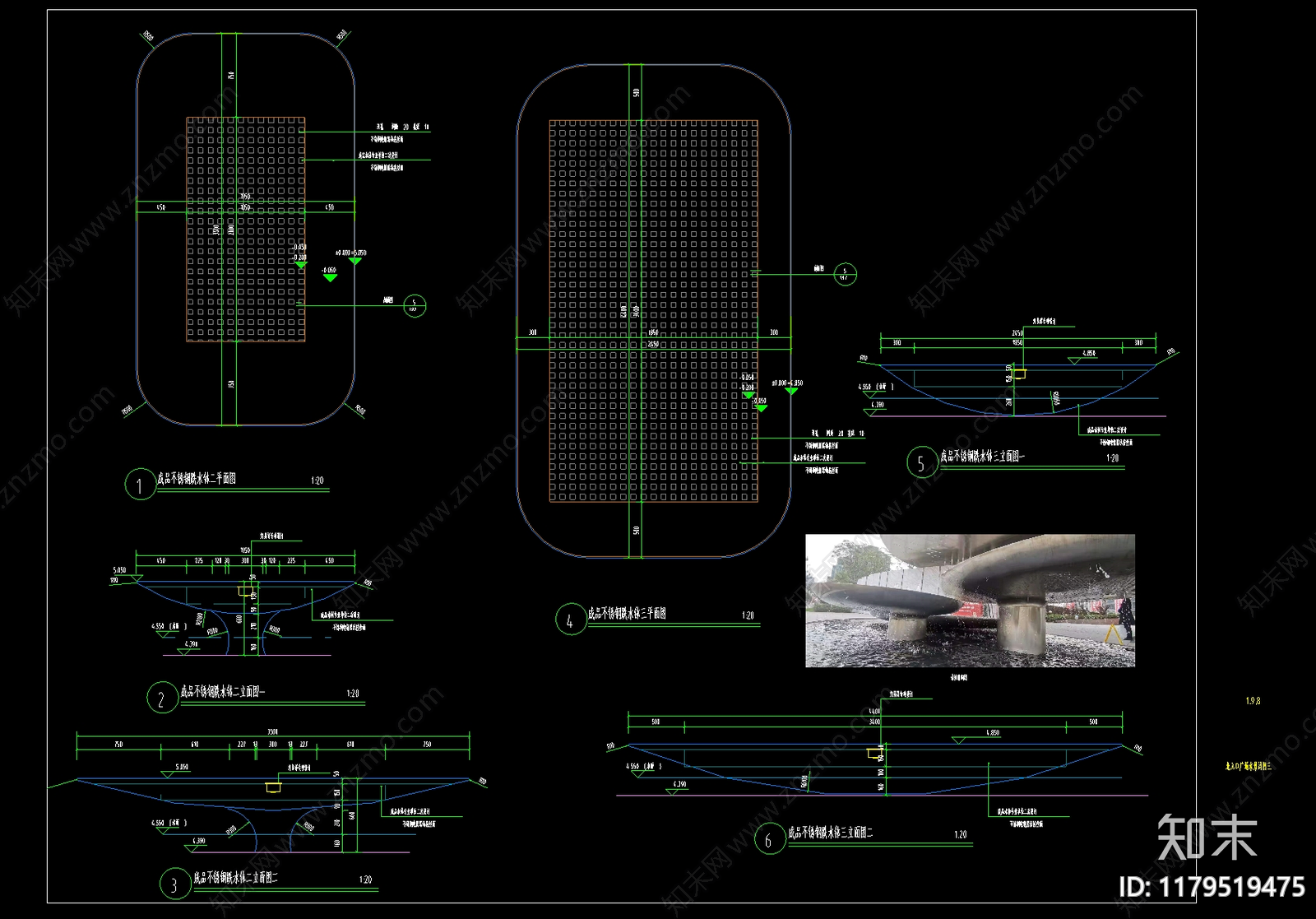
Task: Click the numbered circle 2 drawing tag
Action: (x=162, y=698)
